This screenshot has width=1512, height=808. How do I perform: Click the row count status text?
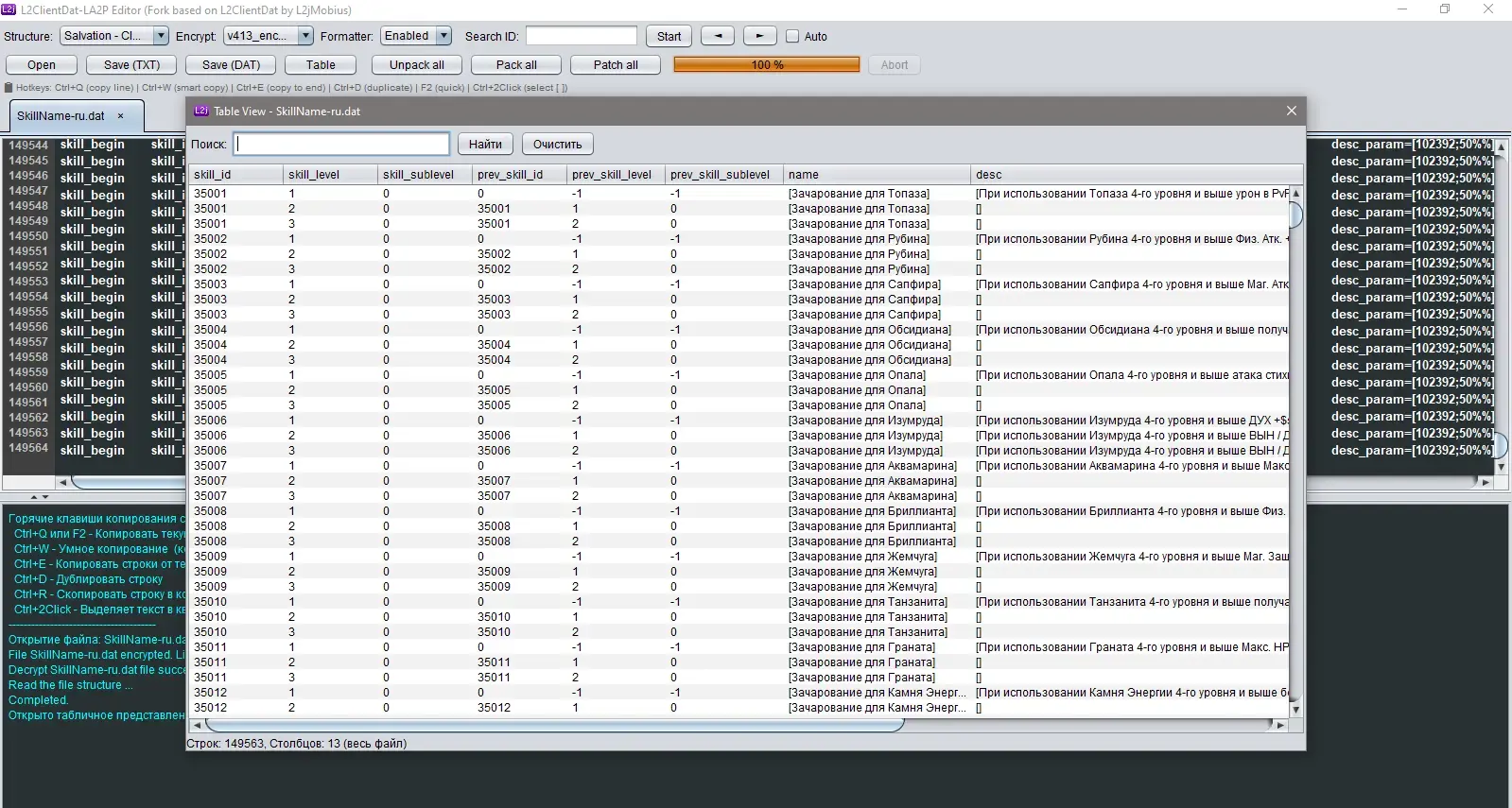click(x=297, y=744)
